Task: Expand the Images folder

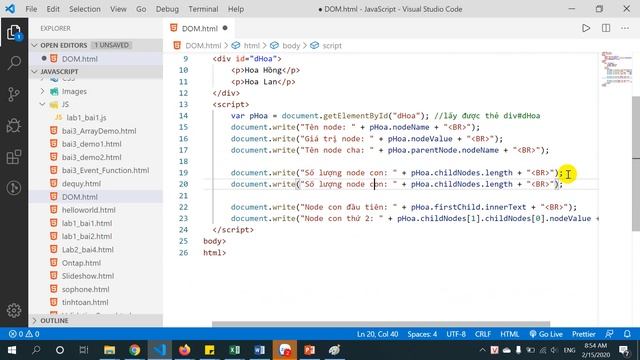Action: (74, 91)
